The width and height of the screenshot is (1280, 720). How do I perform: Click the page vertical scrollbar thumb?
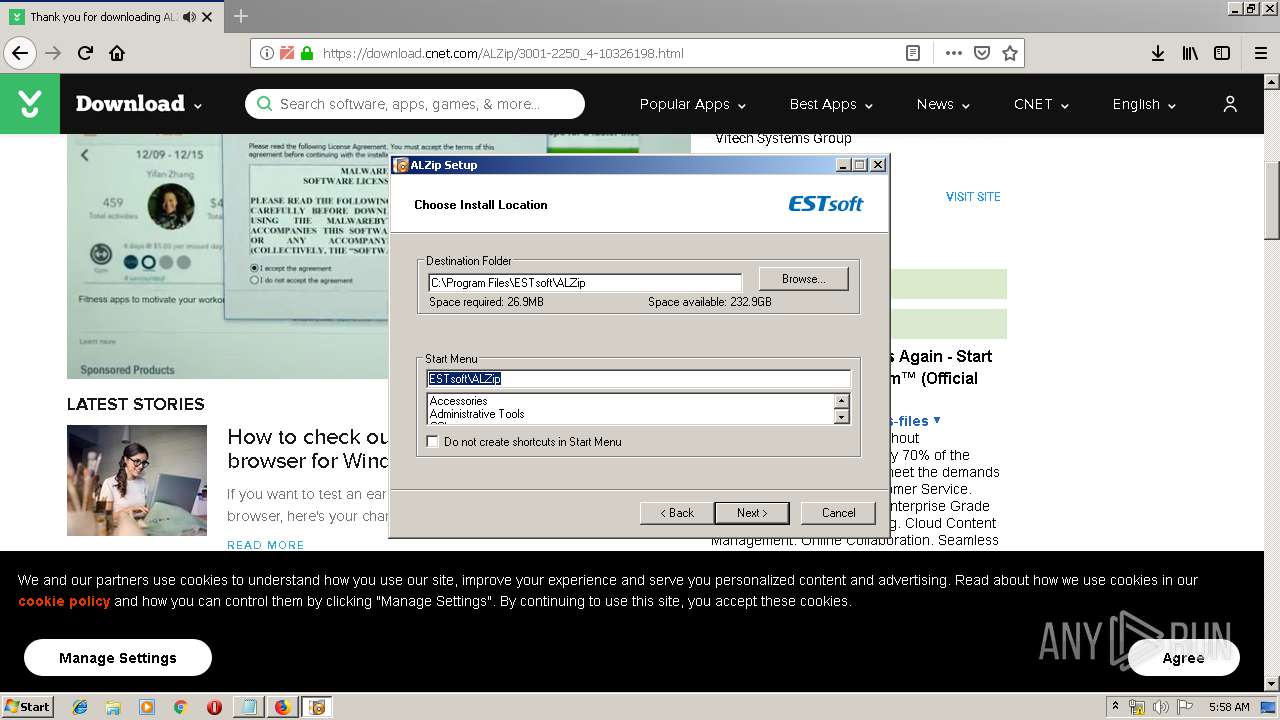click(1272, 200)
